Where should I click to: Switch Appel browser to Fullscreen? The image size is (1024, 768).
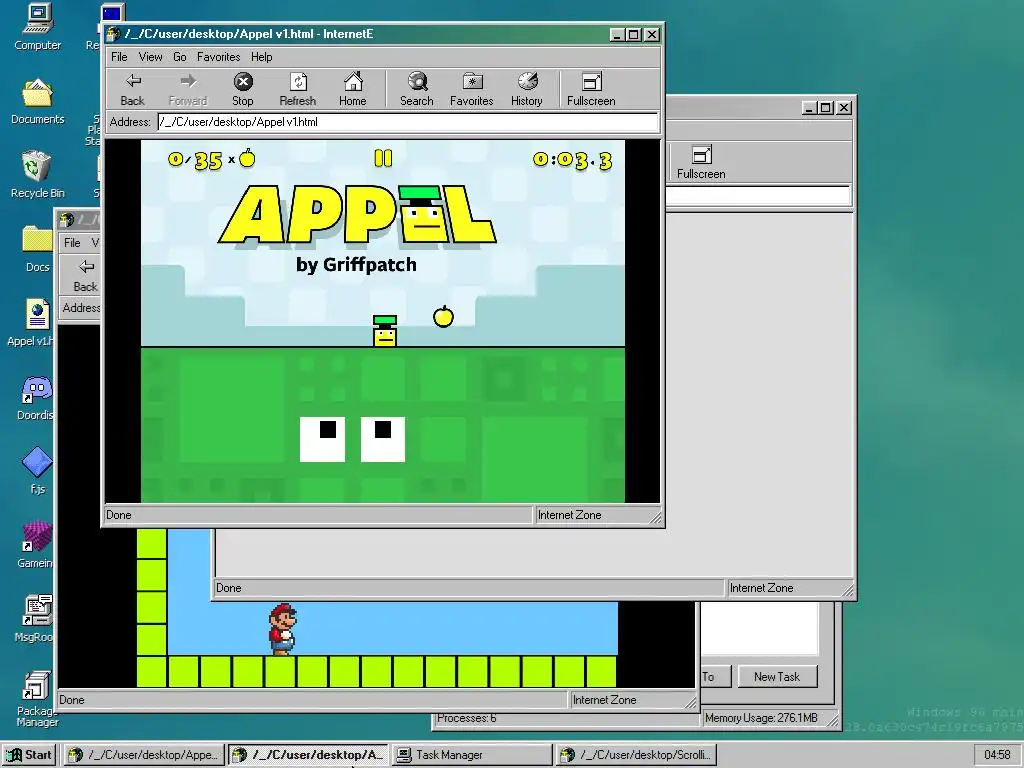(x=591, y=89)
